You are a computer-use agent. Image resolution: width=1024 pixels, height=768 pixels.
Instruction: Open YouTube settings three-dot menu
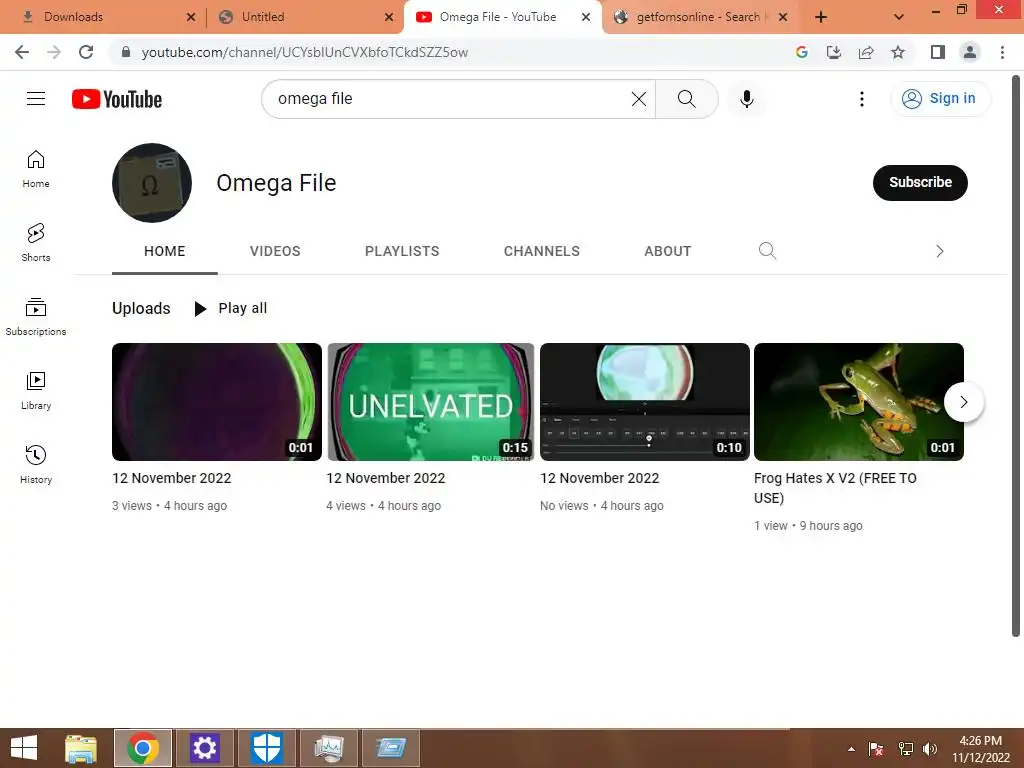[861, 99]
